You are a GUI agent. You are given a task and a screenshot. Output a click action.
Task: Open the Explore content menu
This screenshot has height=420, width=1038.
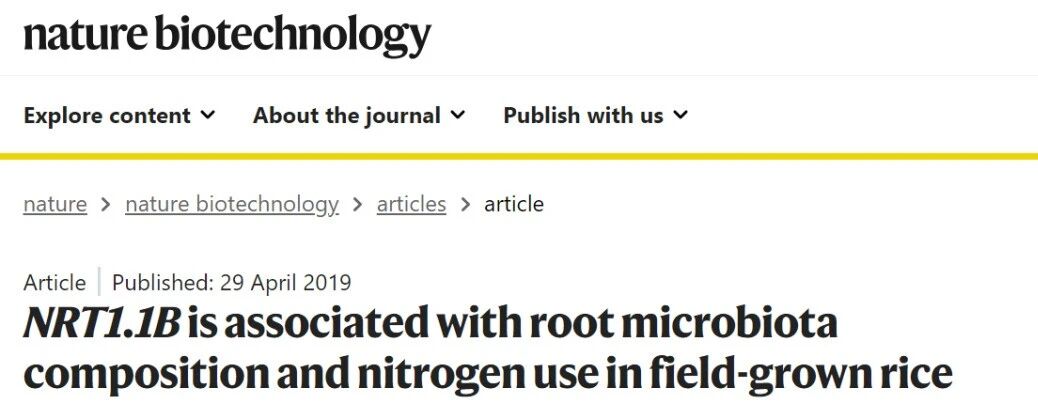click(x=107, y=116)
